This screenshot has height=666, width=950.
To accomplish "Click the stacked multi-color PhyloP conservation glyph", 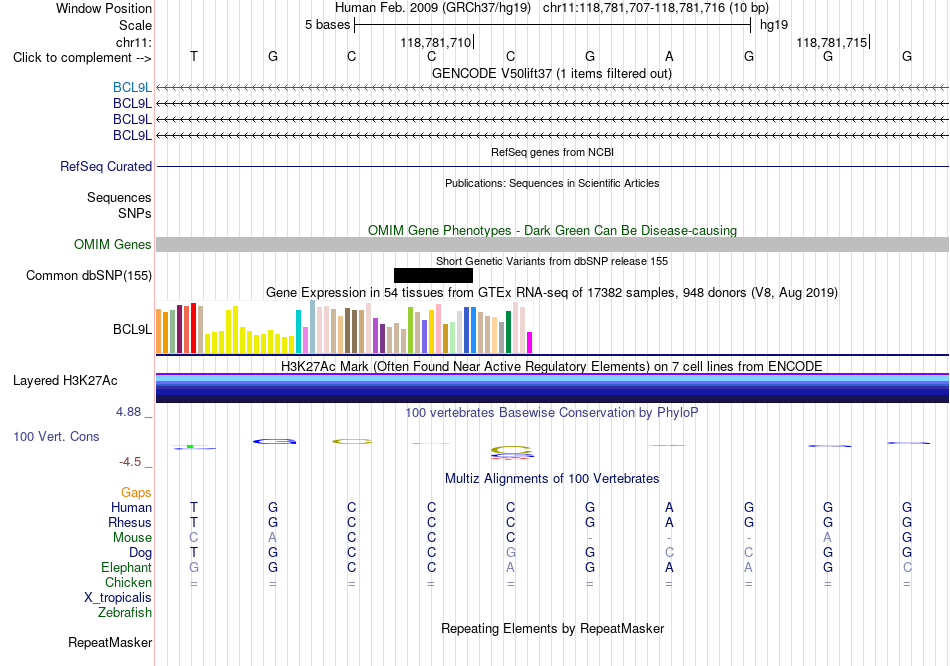I will [x=512, y=453].
